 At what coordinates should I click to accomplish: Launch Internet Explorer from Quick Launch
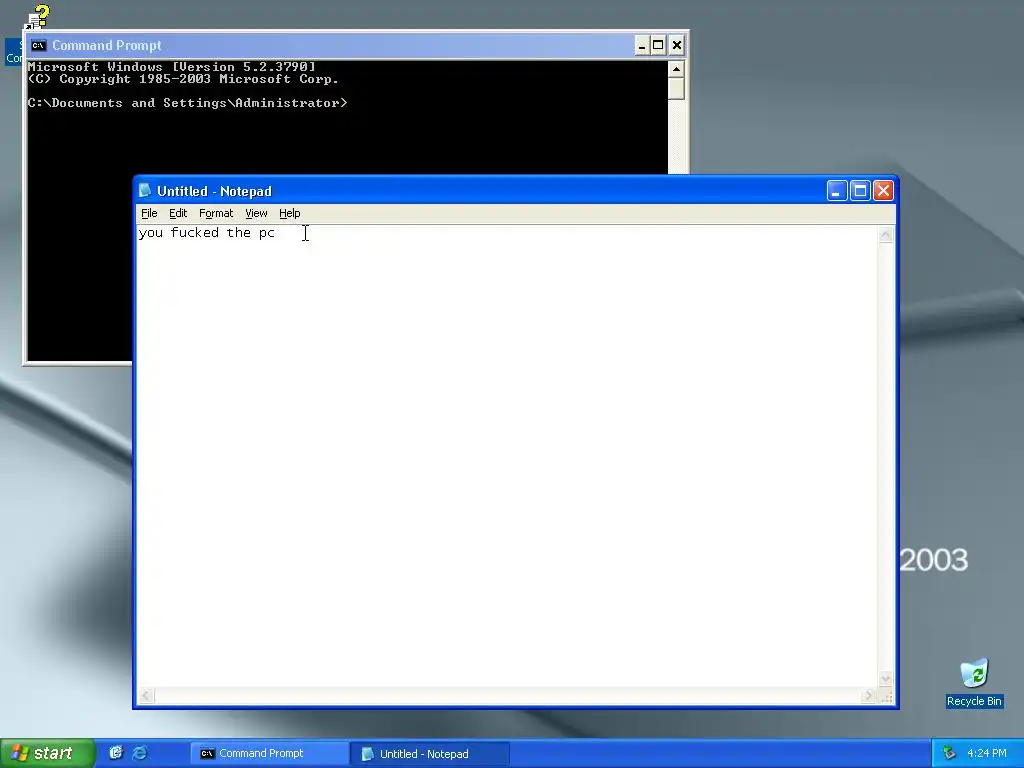point(140,753)
